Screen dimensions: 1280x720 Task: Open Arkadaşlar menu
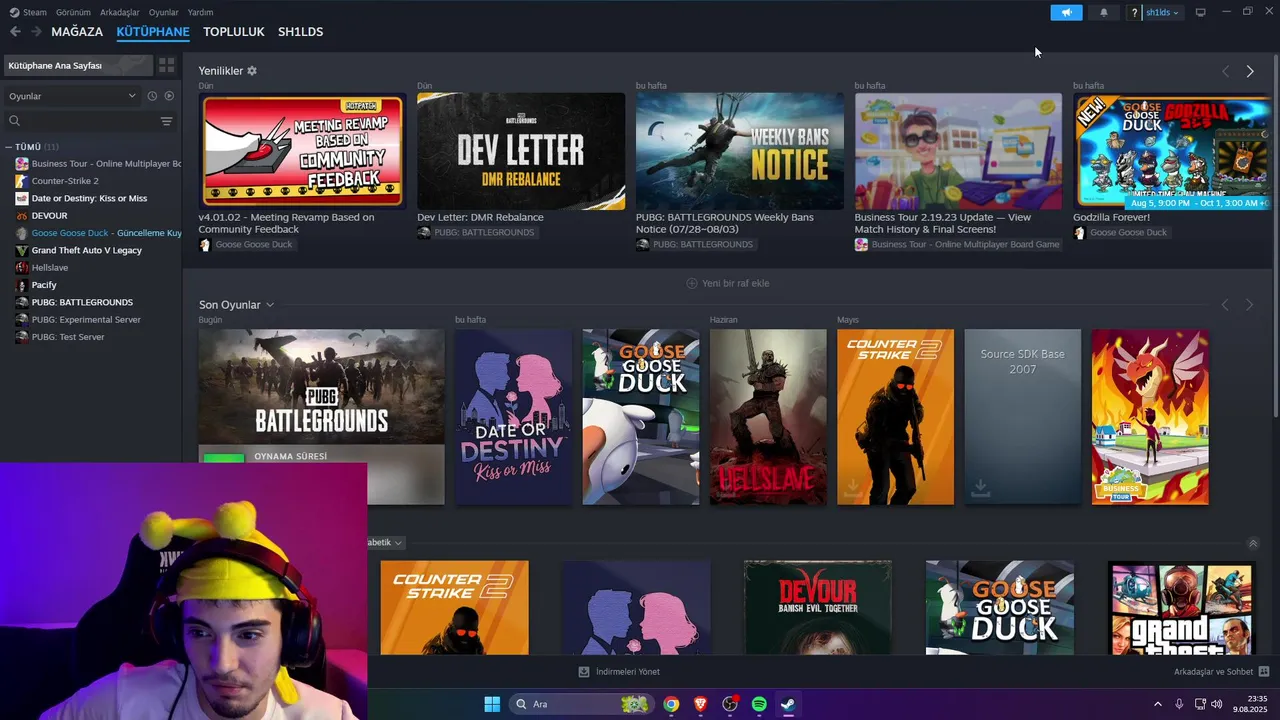coord(120,12)
